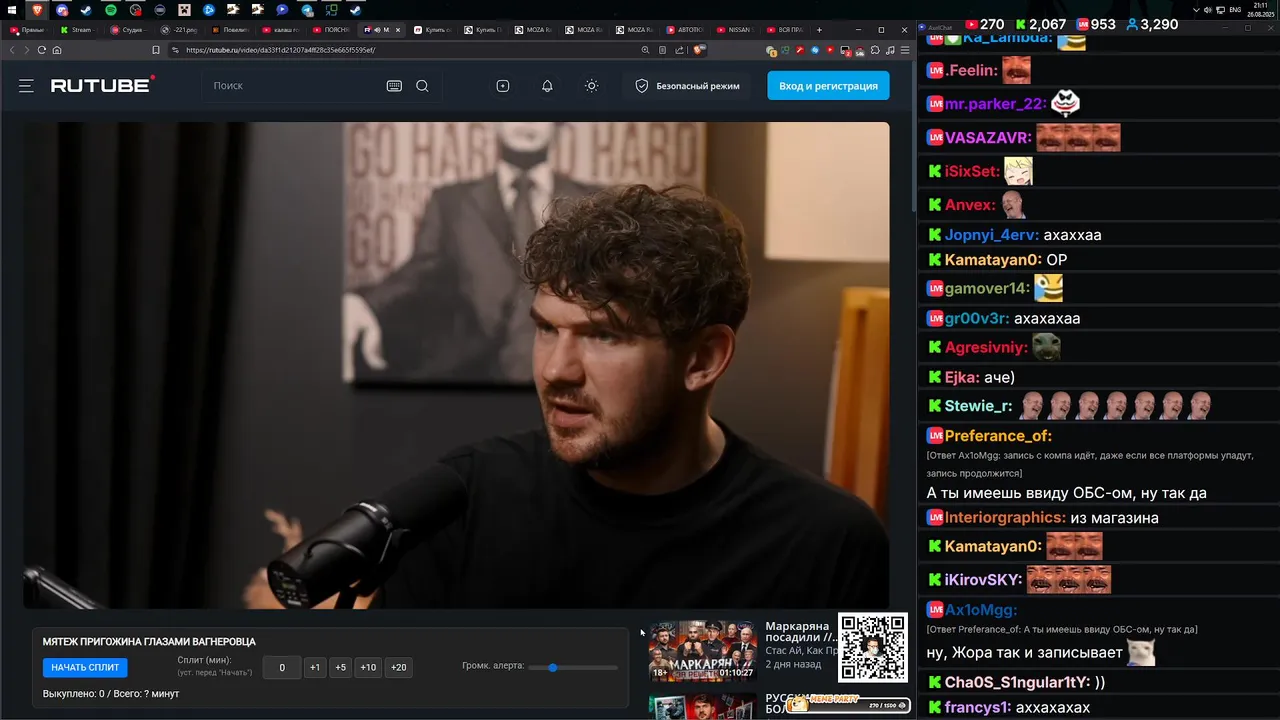Open Telegram from the taskbar
The height and width of the screenshot is (720, 1280).
click(x=307, y=10)
